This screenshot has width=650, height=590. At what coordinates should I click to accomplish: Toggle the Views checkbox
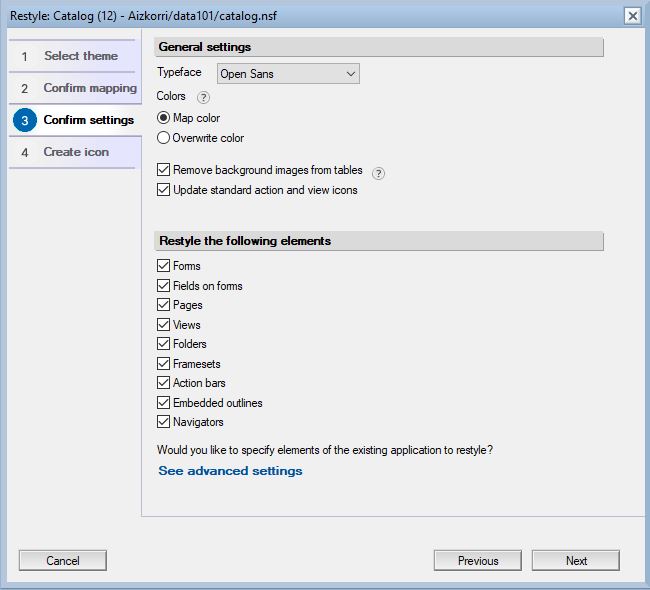click(x=164, y=325)
